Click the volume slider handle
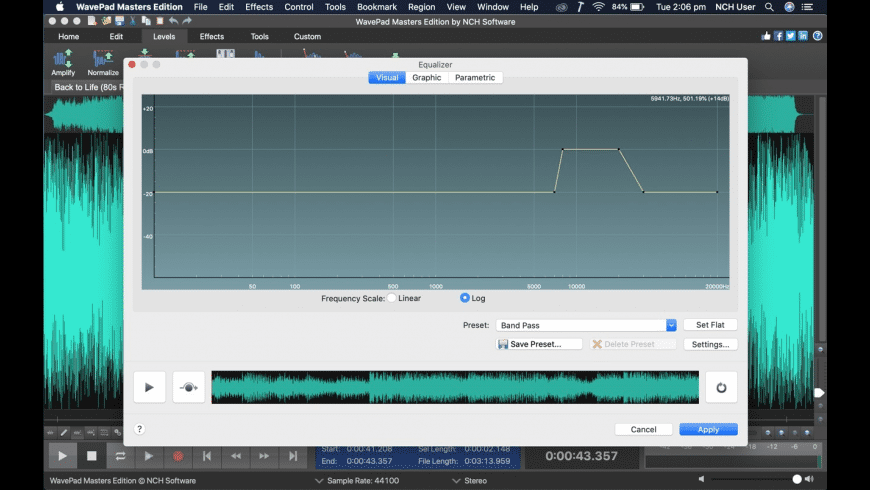 (x=797, y=480)
